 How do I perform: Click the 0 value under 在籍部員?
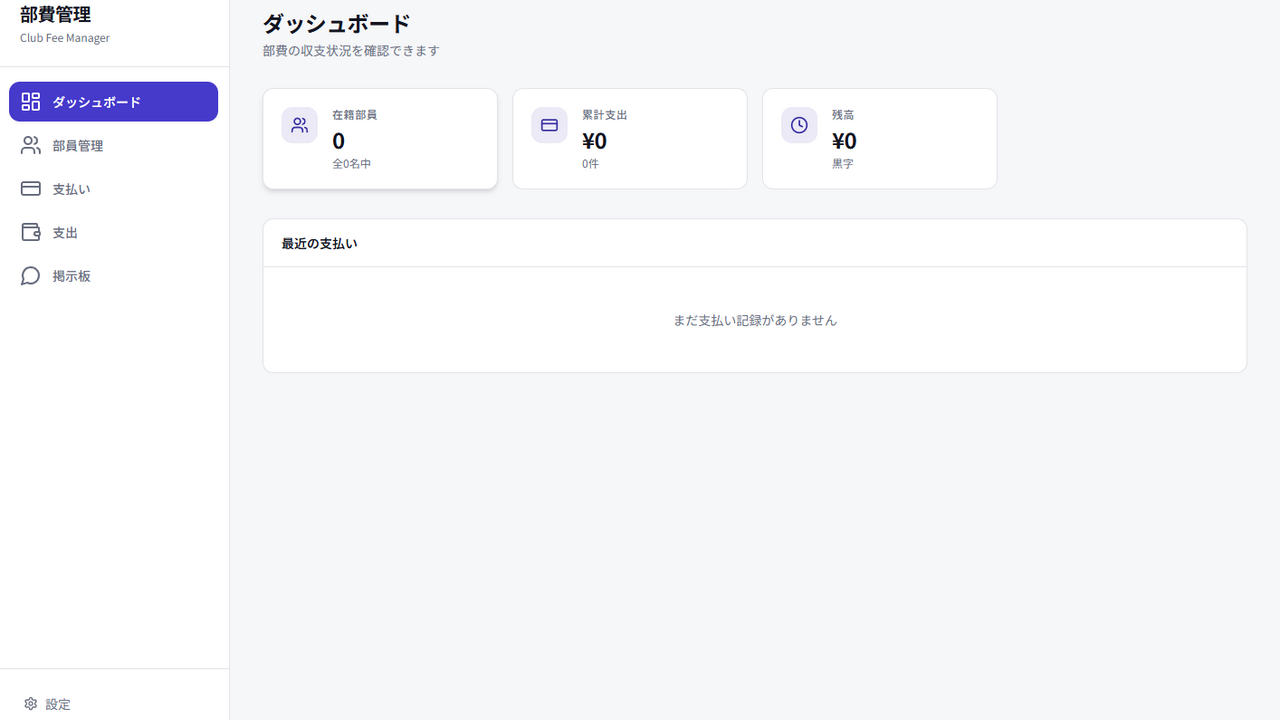click(x=338, y=141)
